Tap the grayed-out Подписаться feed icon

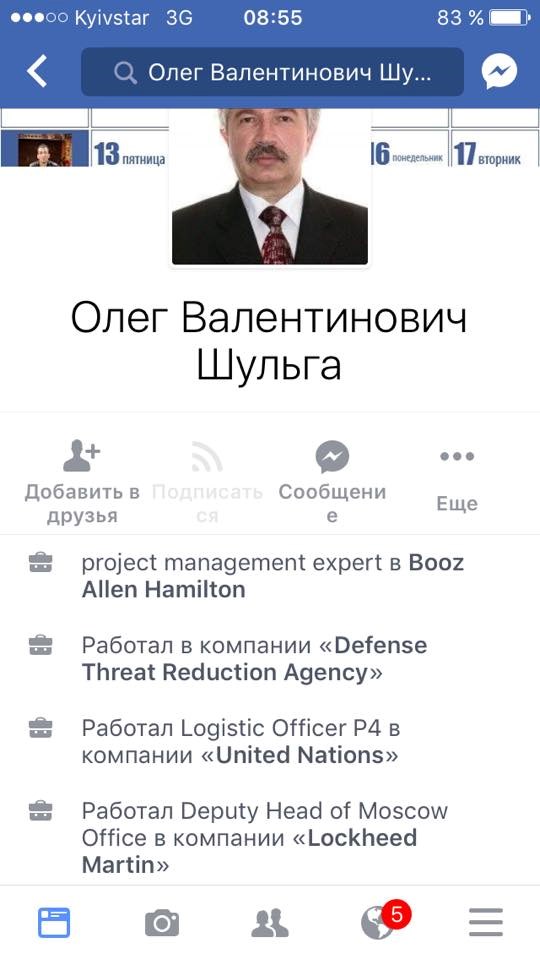pyautogui.click(x=207, y=483)
